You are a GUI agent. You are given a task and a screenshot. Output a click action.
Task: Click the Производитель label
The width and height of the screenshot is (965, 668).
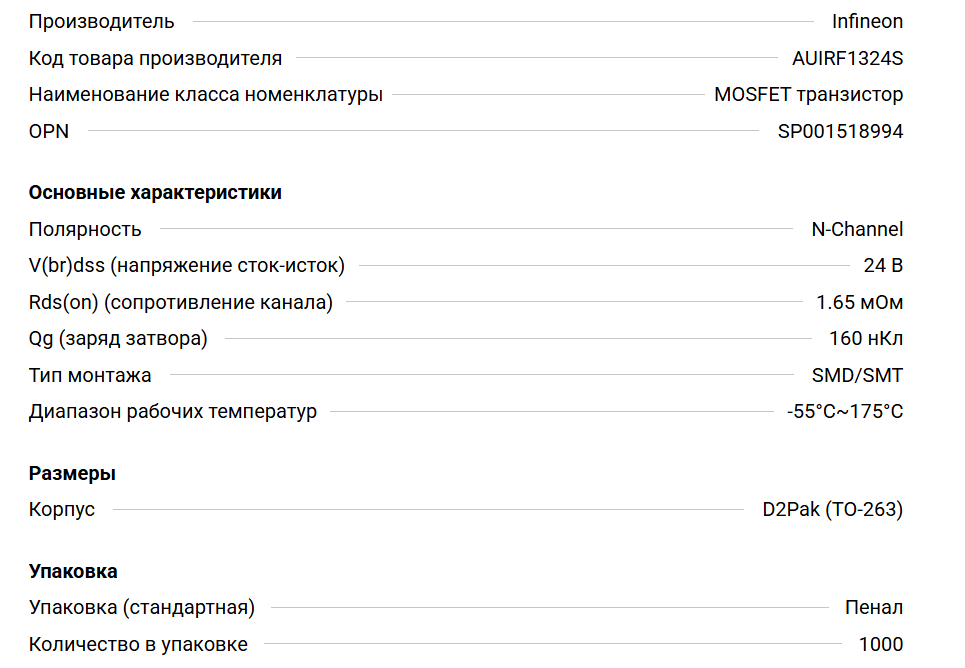click(x=101, y=21)
